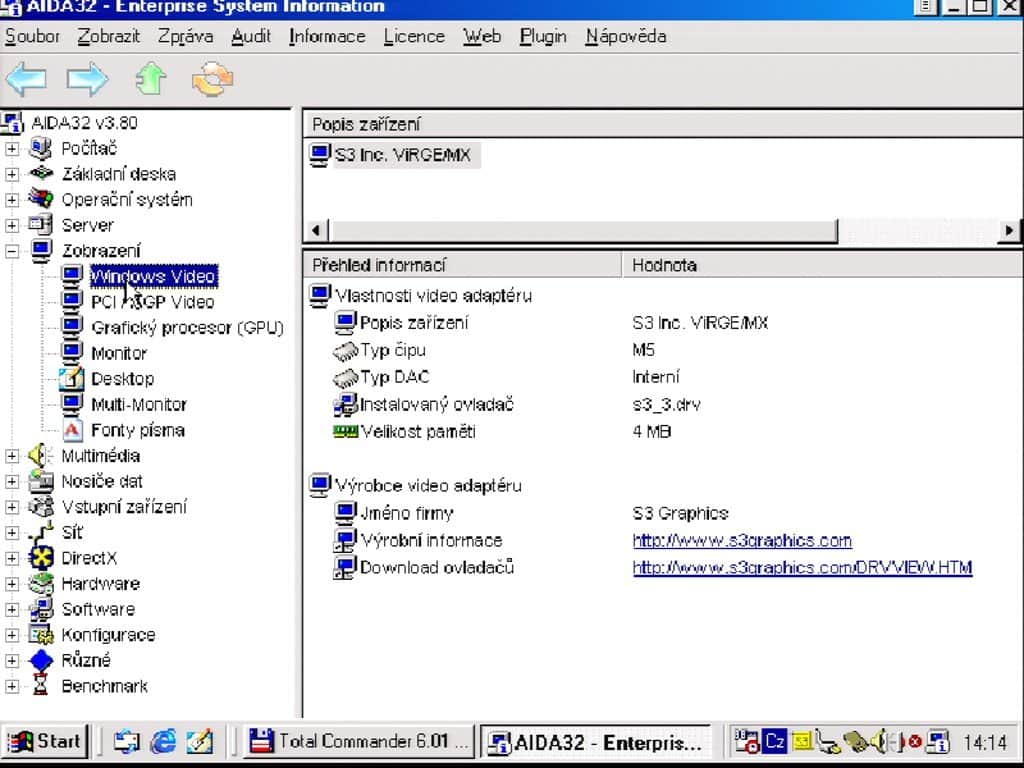Click the Cz keyboard language tray icon
This screenshot has height=768, width=1024.
[x=775, y=742]
